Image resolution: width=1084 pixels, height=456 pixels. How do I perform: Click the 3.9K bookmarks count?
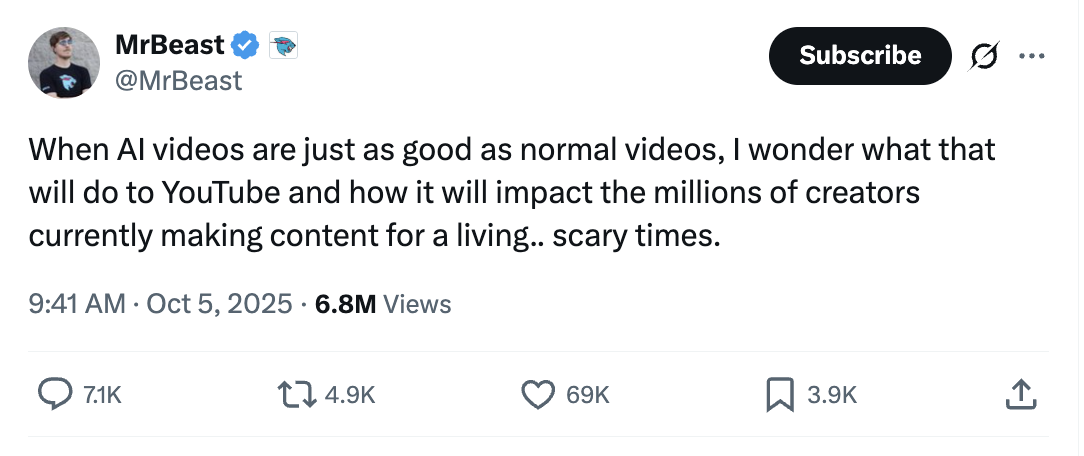(832, 395)
